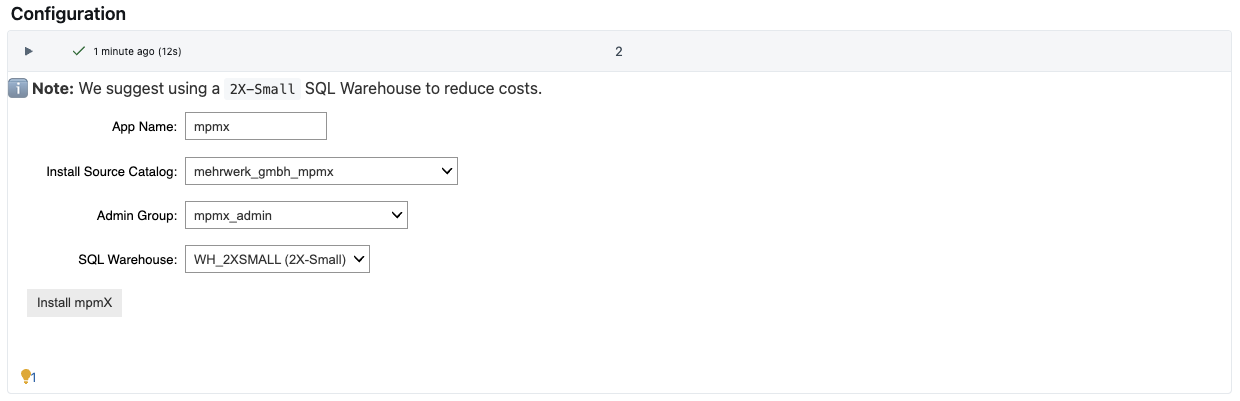Click the chevron on WH_2XSMALL select
The height and width of the screenshot is (401, 1240).
click(x=360, y=259)
